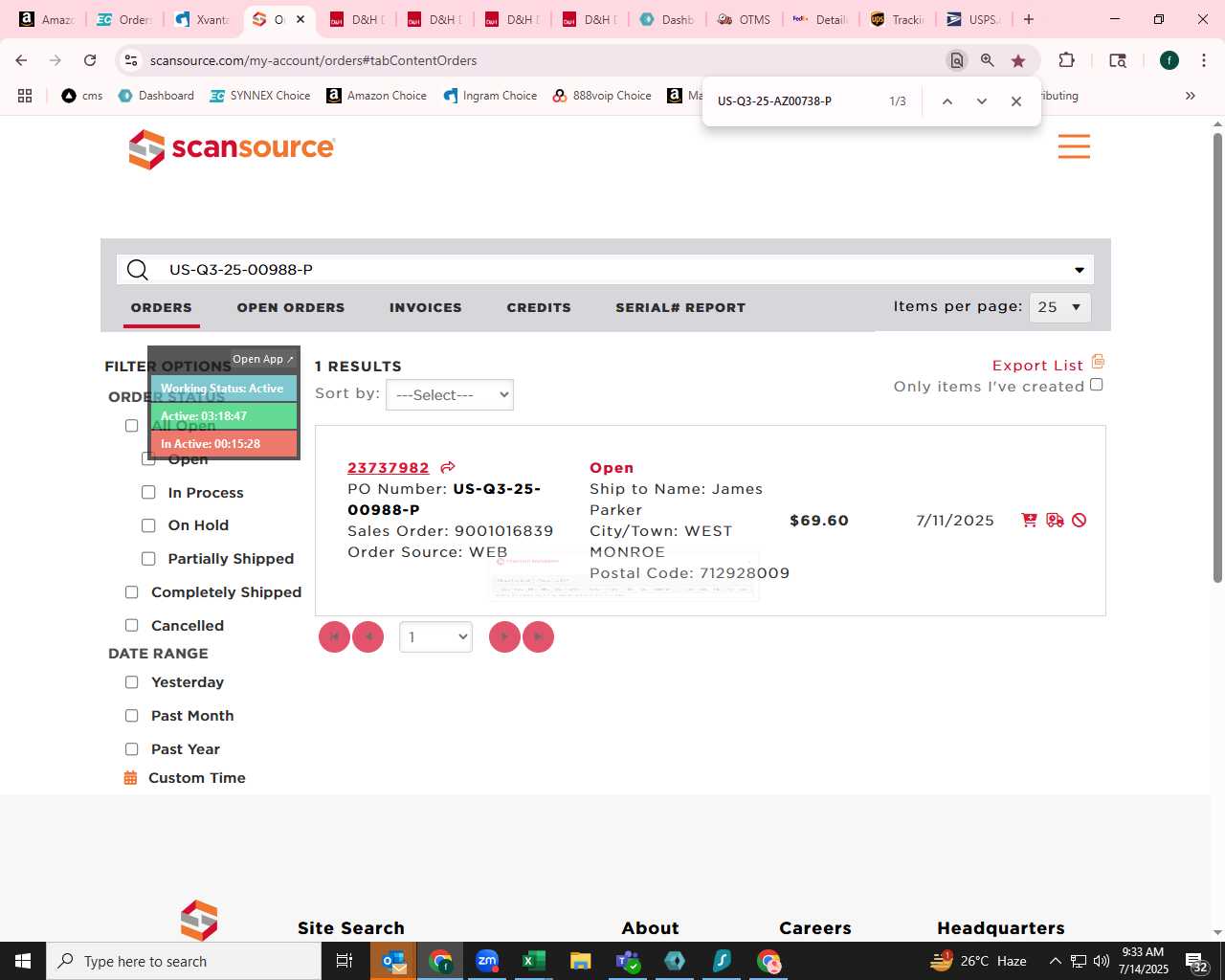Screen dimensions: 1225x980
Task: Open the Sort by dropdown
Action: 450,395
